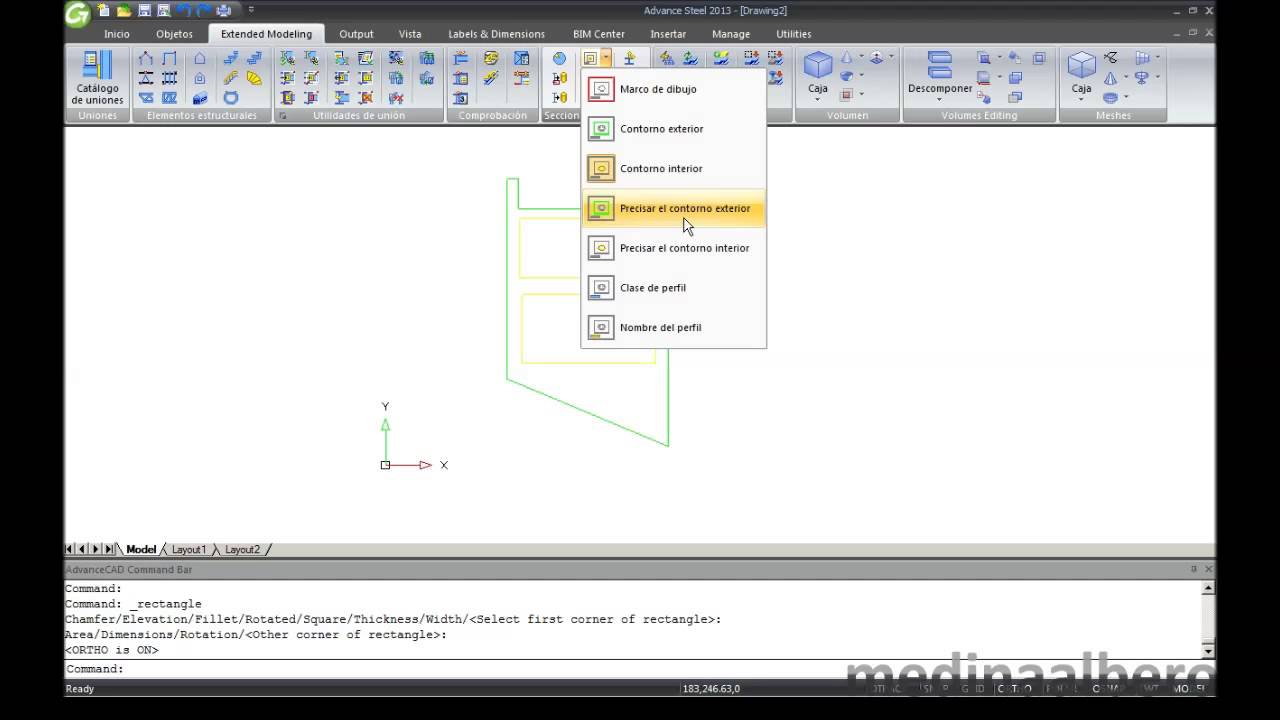Expand the Utilidades de unión panel launcher

(x=283, y=116)
